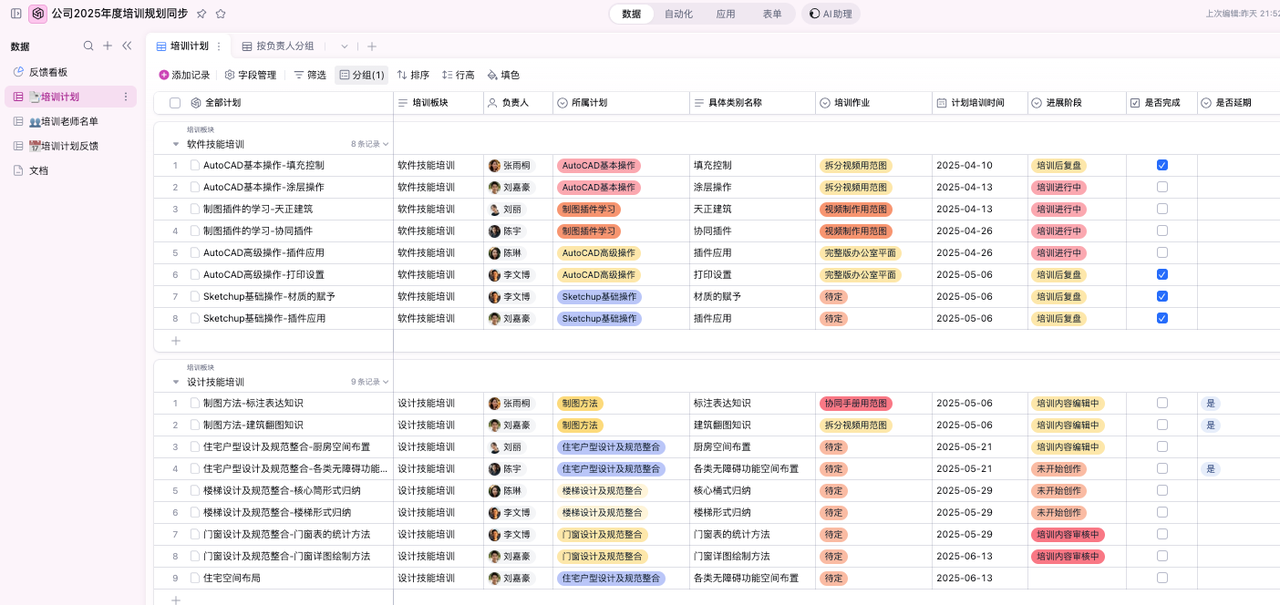Open the AI 助理 assistant
Image resolution: width=1280 pixels, height=605 pixels.
[831, 14]
